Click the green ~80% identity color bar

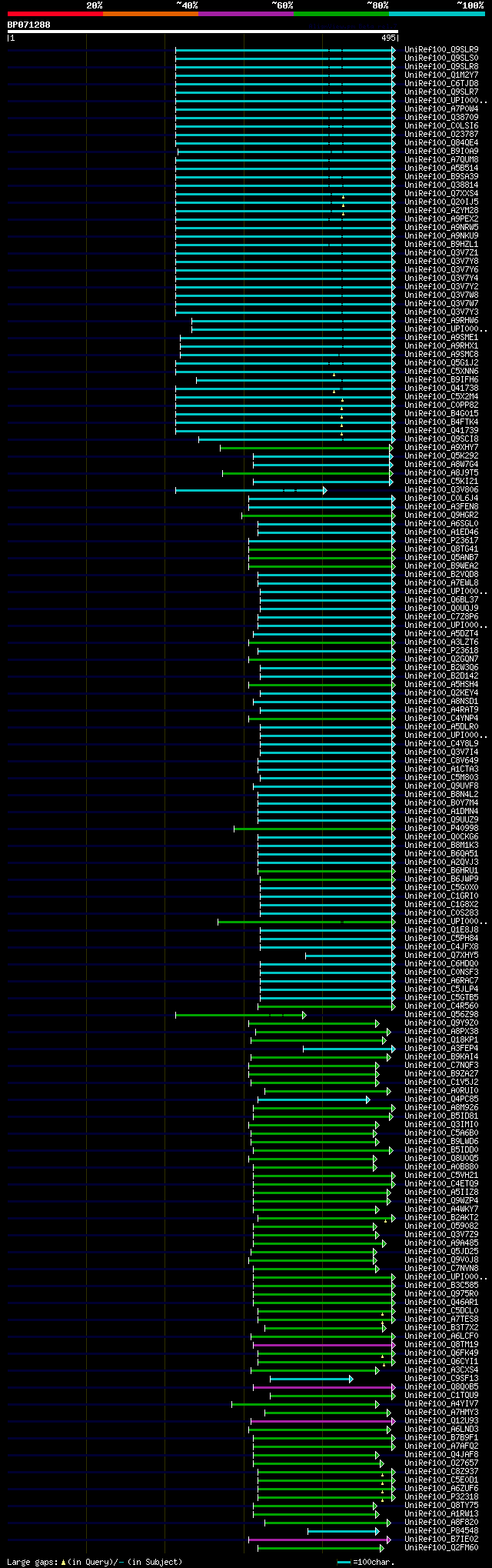pos(341,14)
